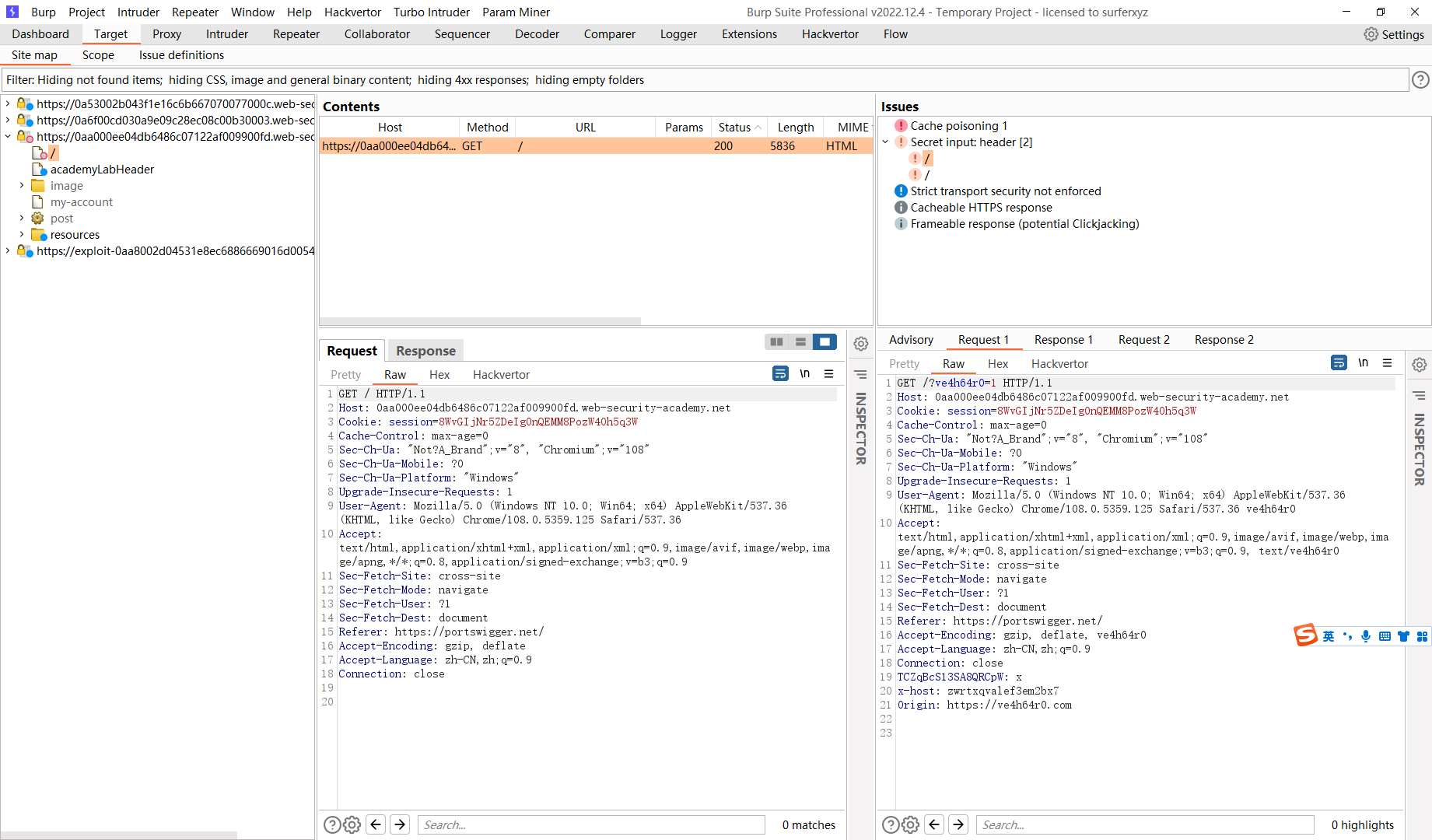Collapse the Secret input: header issue group

885,142
